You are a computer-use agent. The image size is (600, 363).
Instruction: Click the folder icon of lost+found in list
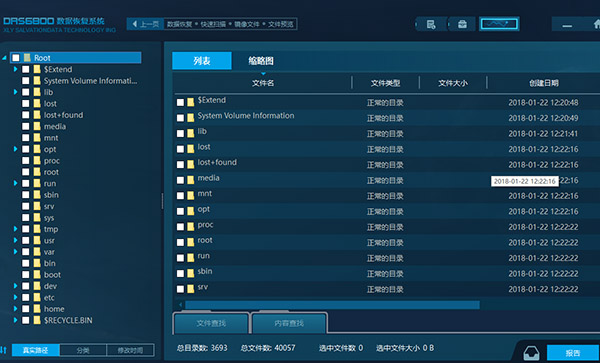click(x=190, y=164)
